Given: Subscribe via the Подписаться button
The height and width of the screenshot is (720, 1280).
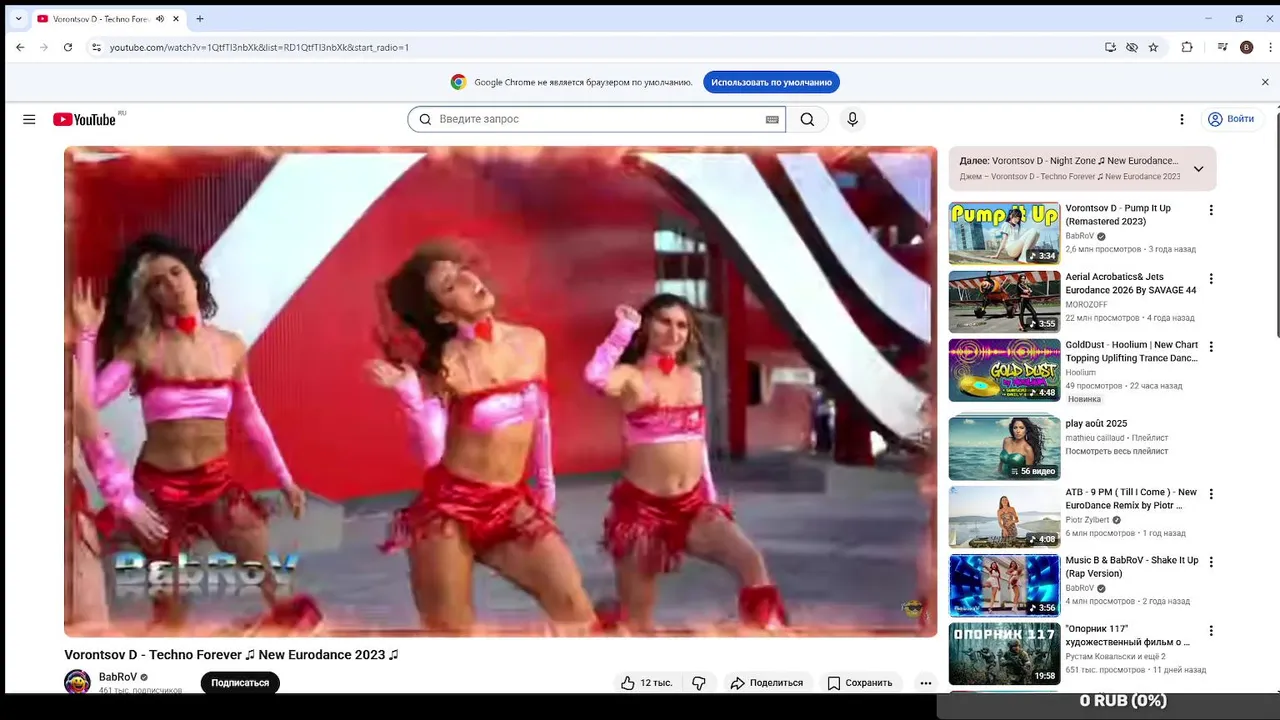Looking at the screenshot, I should [x=240, y=683].
